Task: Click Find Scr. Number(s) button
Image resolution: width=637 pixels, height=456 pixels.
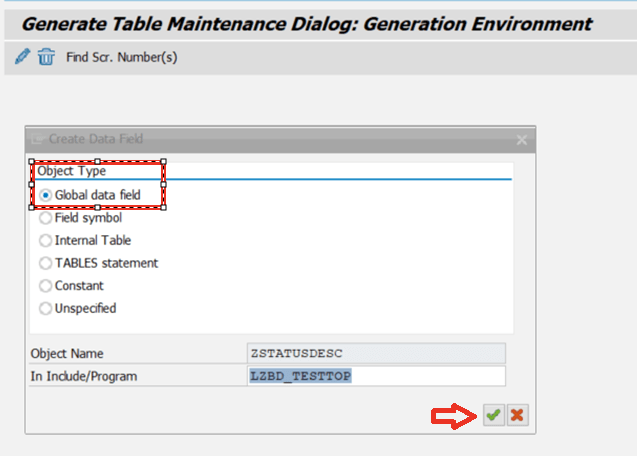Action: [x=121, y=57]
